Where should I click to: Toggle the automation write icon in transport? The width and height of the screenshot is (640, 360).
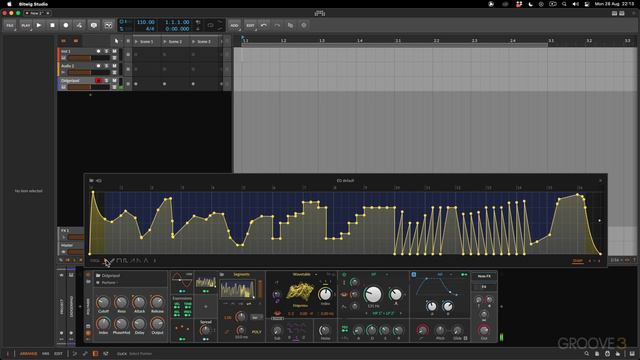(80, 25)
